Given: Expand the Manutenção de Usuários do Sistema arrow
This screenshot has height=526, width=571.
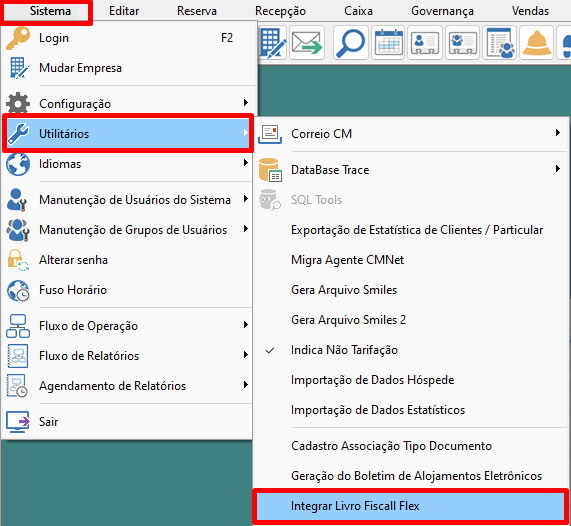Looking at the screenshot, I should pos(246,199).
